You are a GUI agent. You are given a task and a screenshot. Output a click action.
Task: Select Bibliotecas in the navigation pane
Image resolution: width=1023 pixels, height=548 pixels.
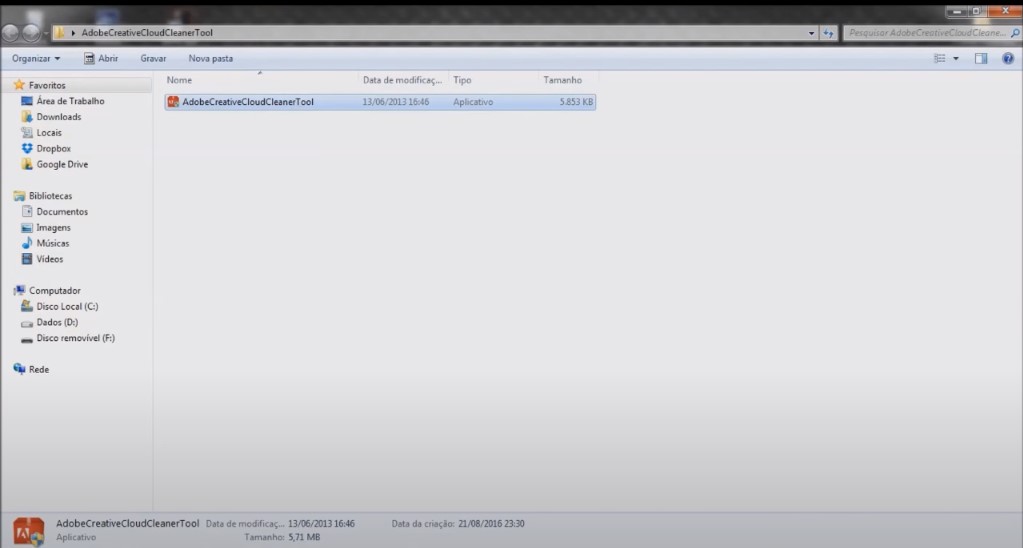coord(50,196)
